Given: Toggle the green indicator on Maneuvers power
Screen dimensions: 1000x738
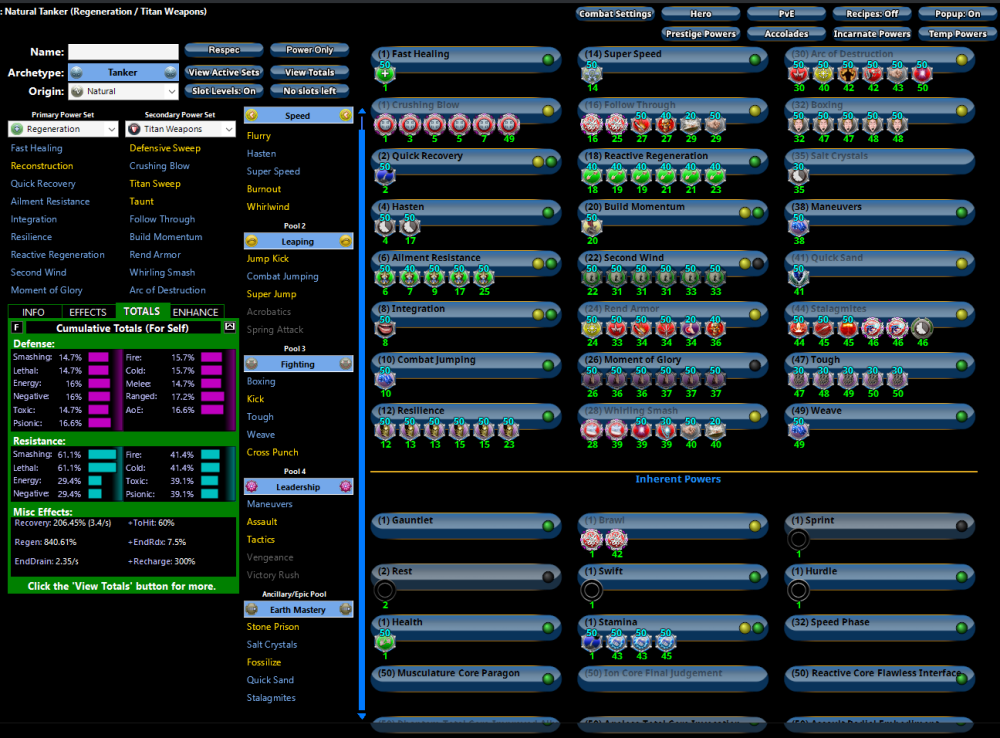Looking at the screenshot, I should (960, 213).
